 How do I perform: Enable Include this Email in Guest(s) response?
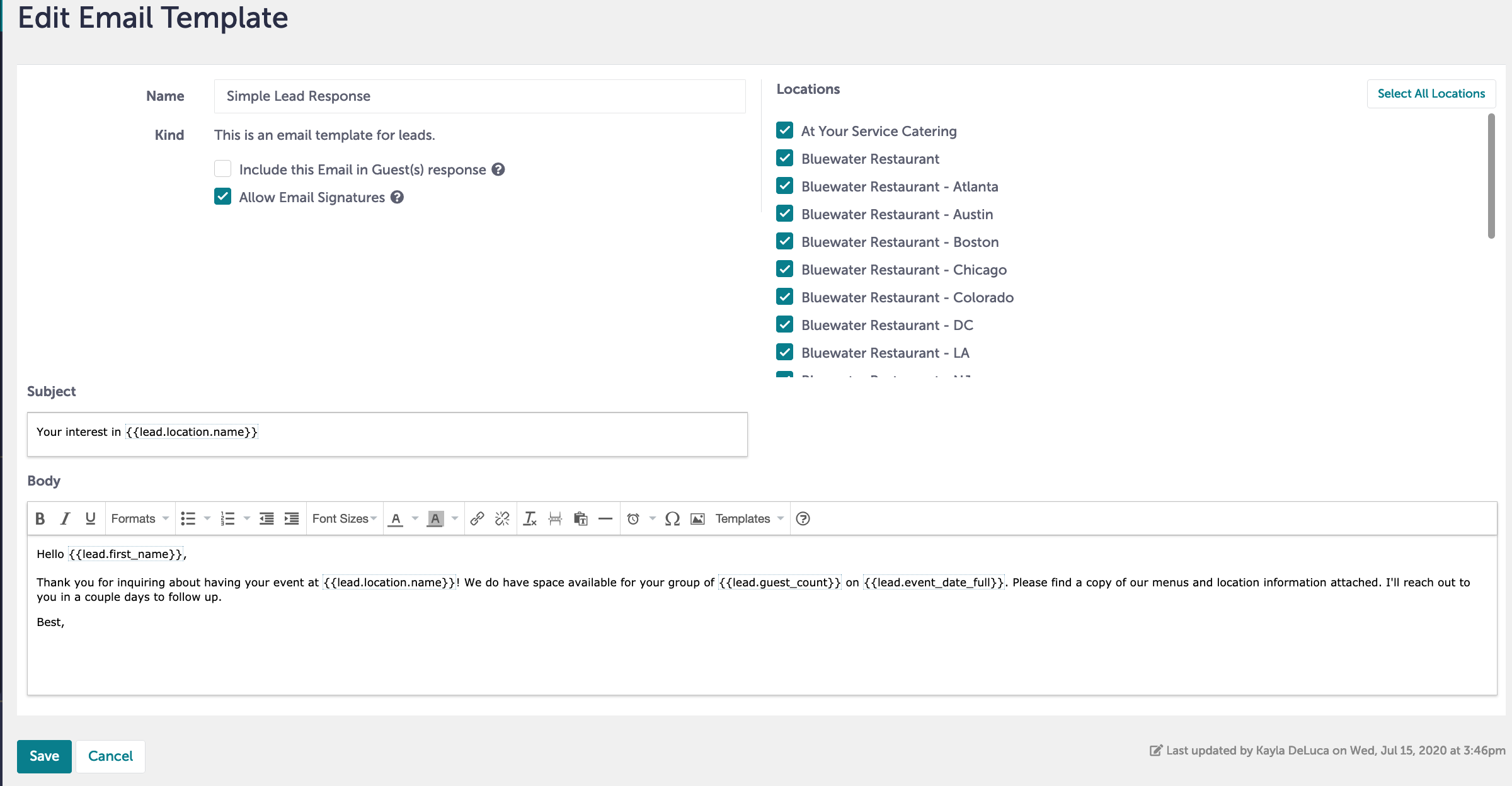pos(222,169)
